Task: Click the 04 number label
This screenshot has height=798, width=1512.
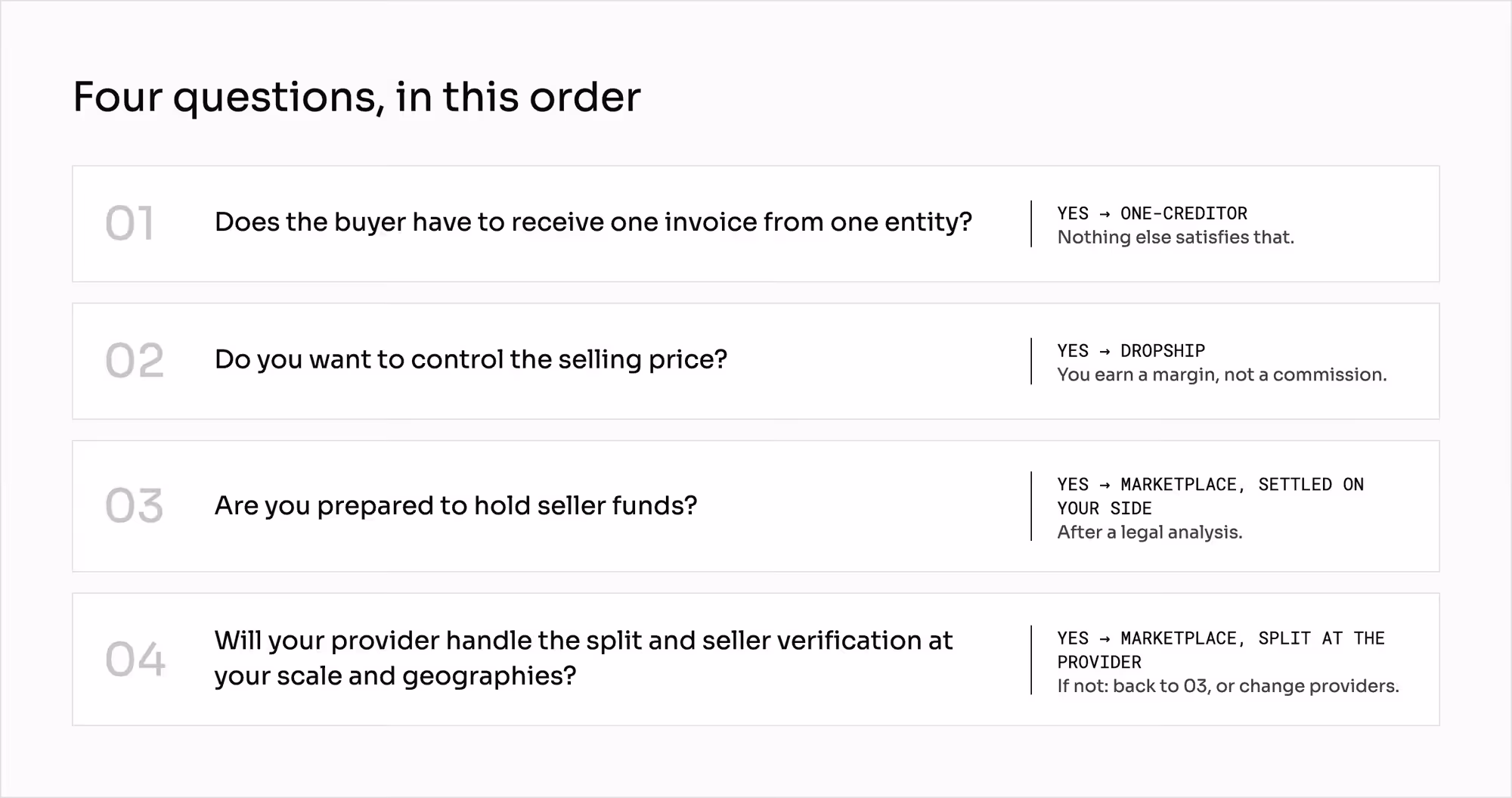Action: coord(135,660)
